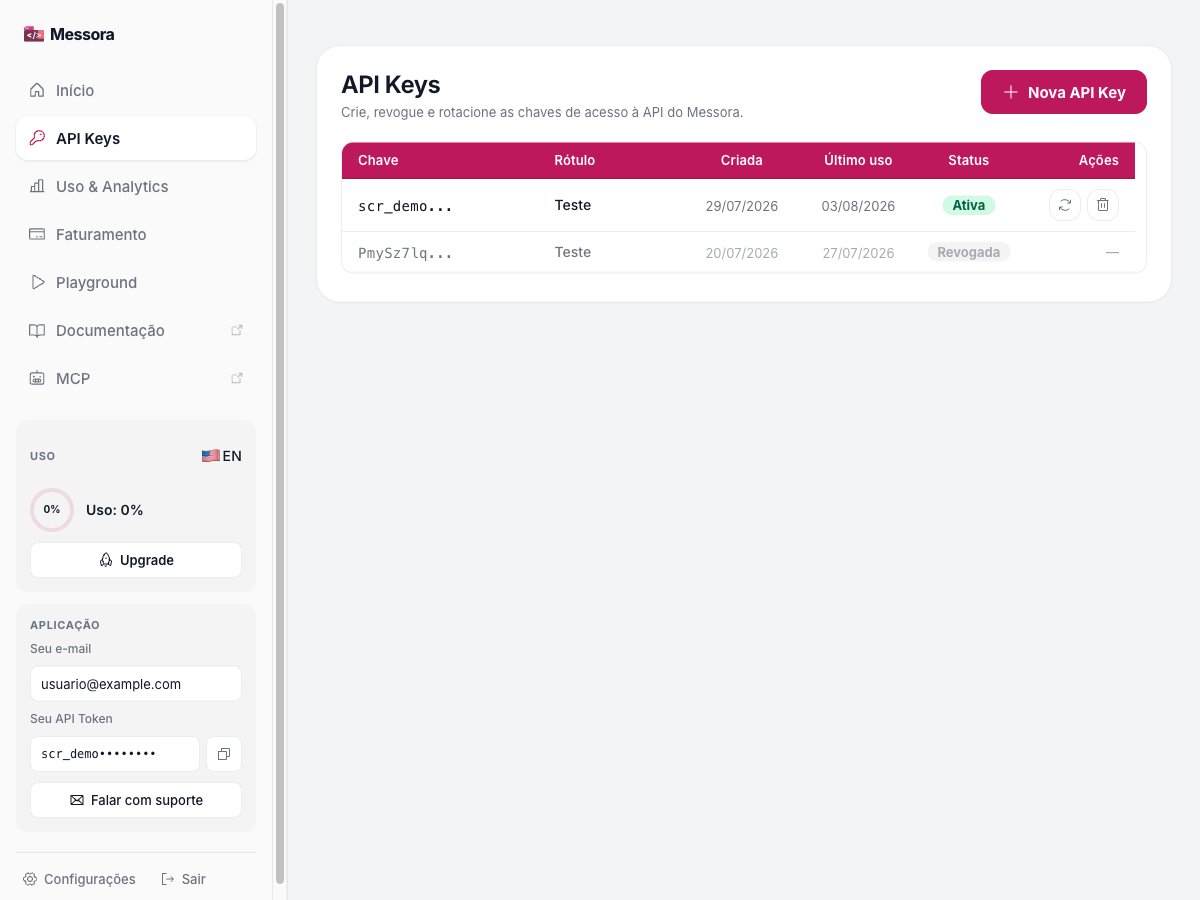Click the Teste label in PmySz7lq row
The height and width of the screenshot is (900, 1200).
(x=573, y=252)
